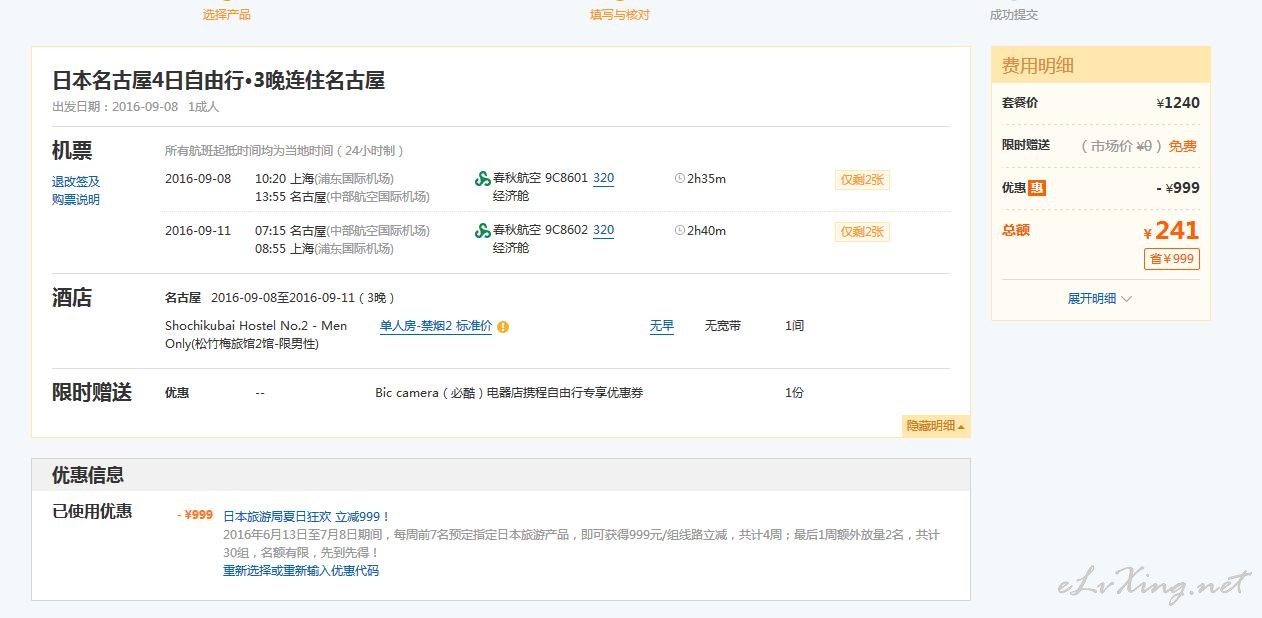Click 仅剩2张 tag on return flight
This screenshot has width=1262, height=618.
[x=861, y=232]
